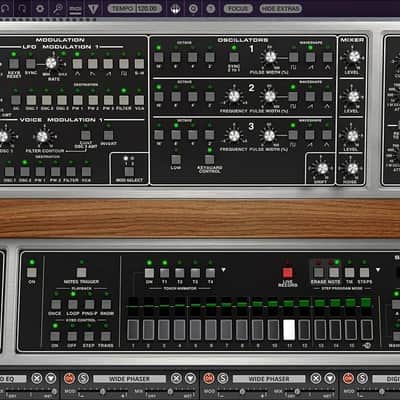The image size is (400, 400).
Task: Remove first WIDE PHASER with X icon
Action: [176, 378]
